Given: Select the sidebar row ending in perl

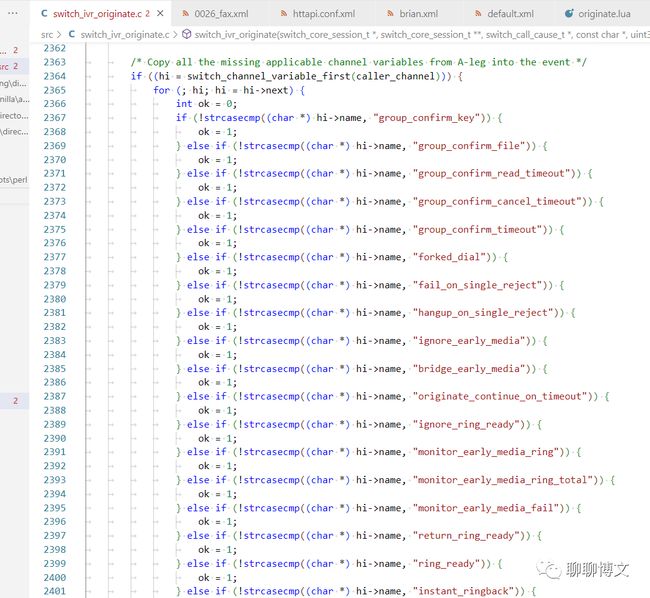Looking at the screenshot, I should pyautogui.click(x=15, y=180).
